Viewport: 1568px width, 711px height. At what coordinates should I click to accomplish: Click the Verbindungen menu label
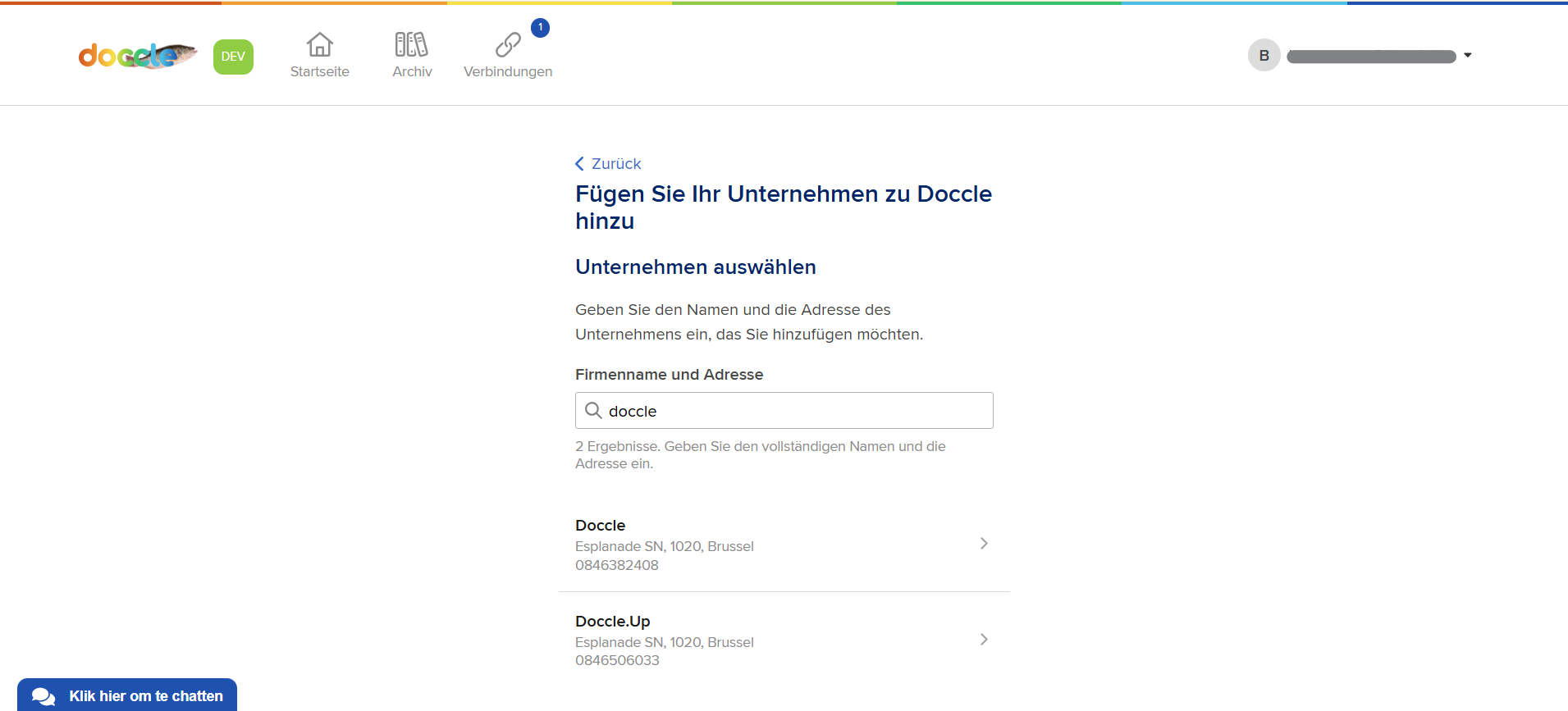(x=508, y=71)
